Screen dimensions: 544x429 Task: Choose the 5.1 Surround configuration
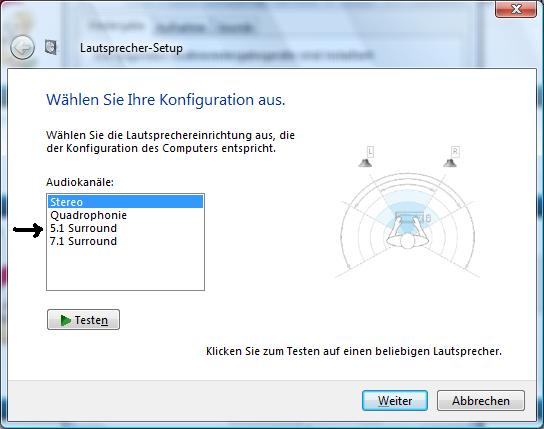[125, 228]
